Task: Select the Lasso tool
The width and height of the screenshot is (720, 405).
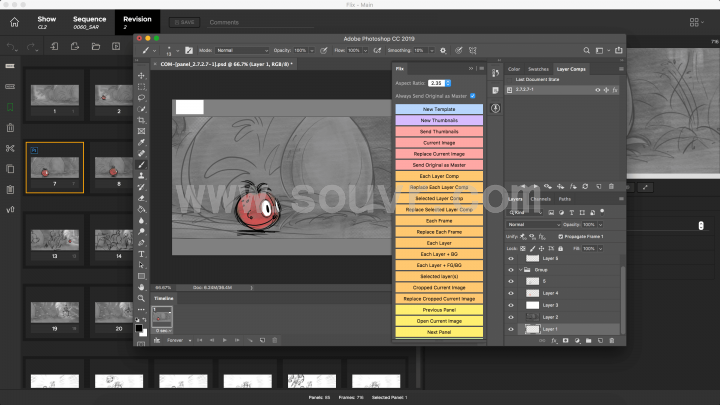Action: tap(141, 98)
